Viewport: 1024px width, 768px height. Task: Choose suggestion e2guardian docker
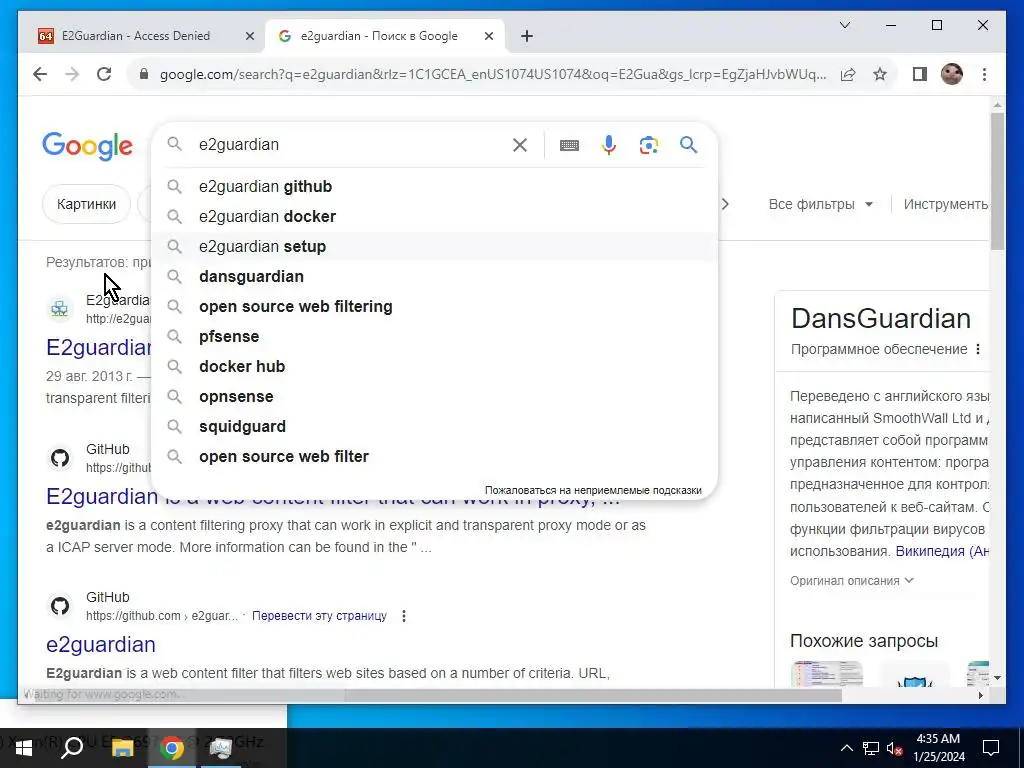click(x=434, y=217)
